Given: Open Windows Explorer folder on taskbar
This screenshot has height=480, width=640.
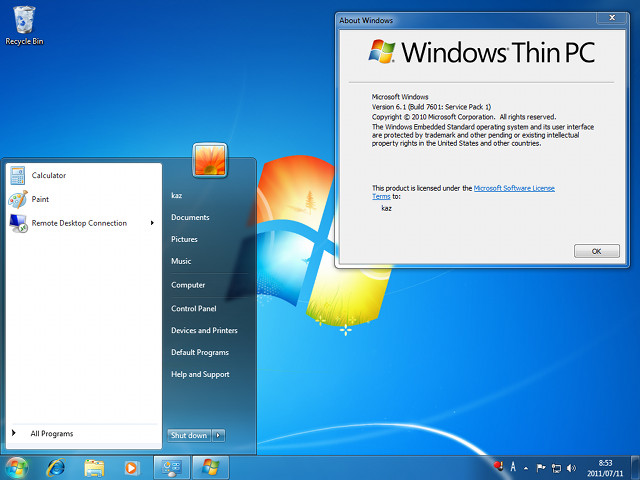Looking at the screenshot, I should [94, 468].
